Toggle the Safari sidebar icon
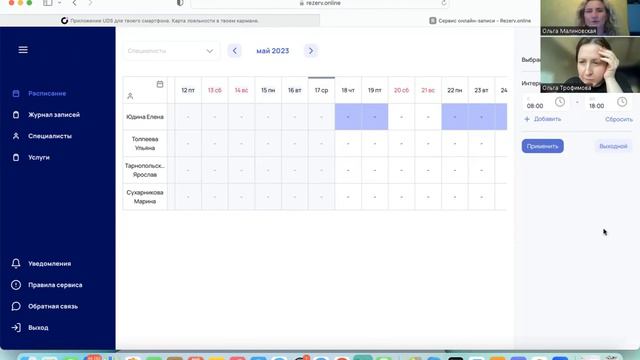Image resolution: width=640 pixels, height=360 pixels. tap(48, 3)
